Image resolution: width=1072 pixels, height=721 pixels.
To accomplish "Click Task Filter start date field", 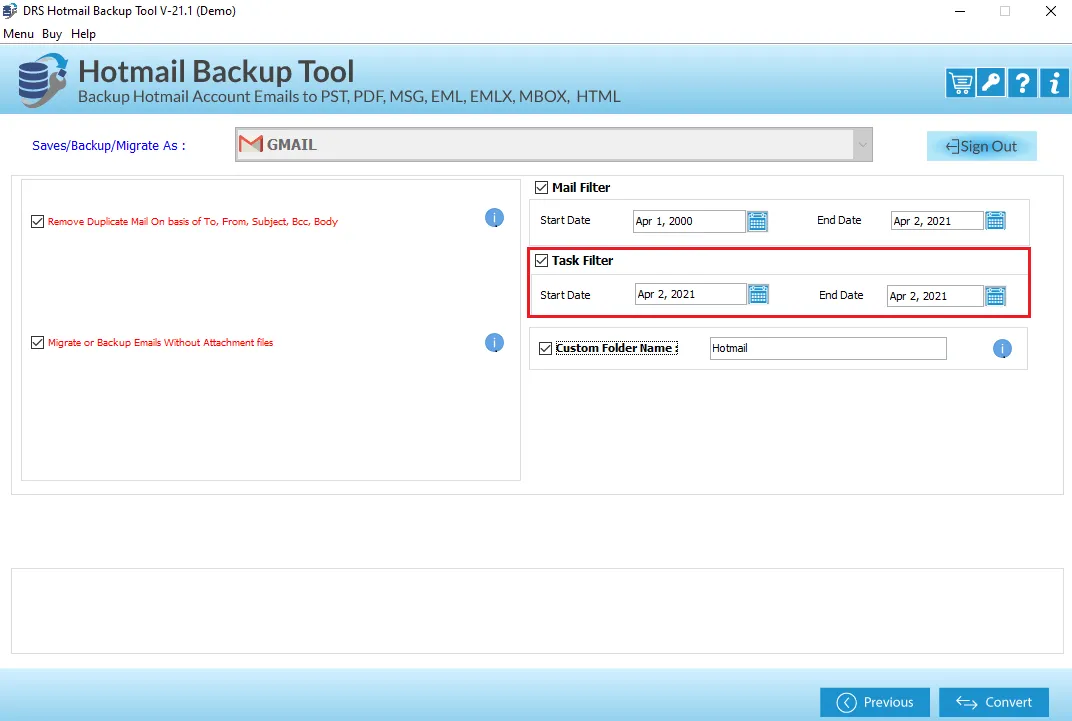I will pos(691,295).
